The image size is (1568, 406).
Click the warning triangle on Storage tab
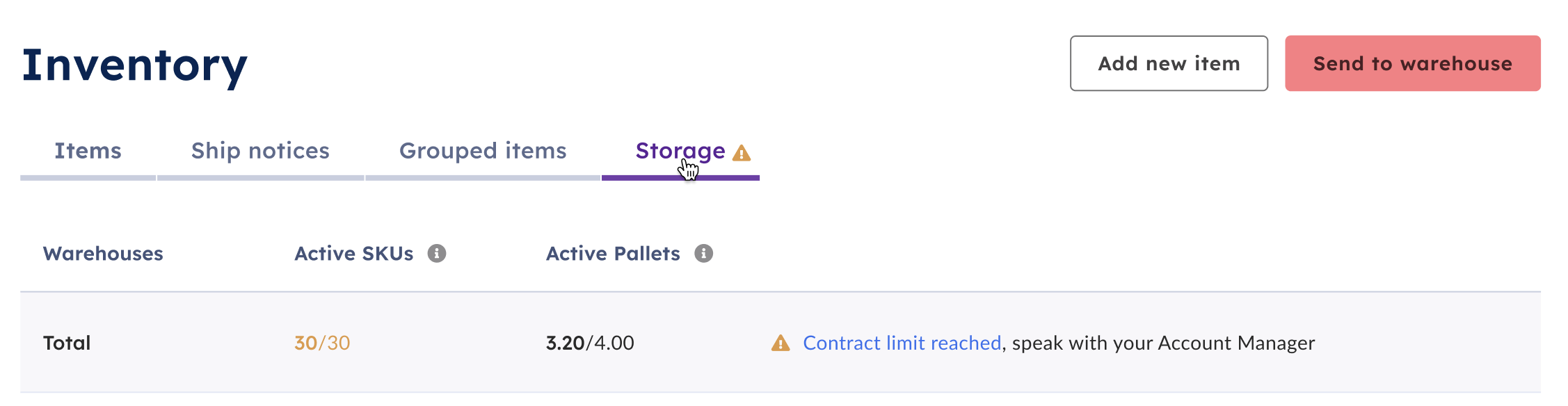click(x=742, y=153)
